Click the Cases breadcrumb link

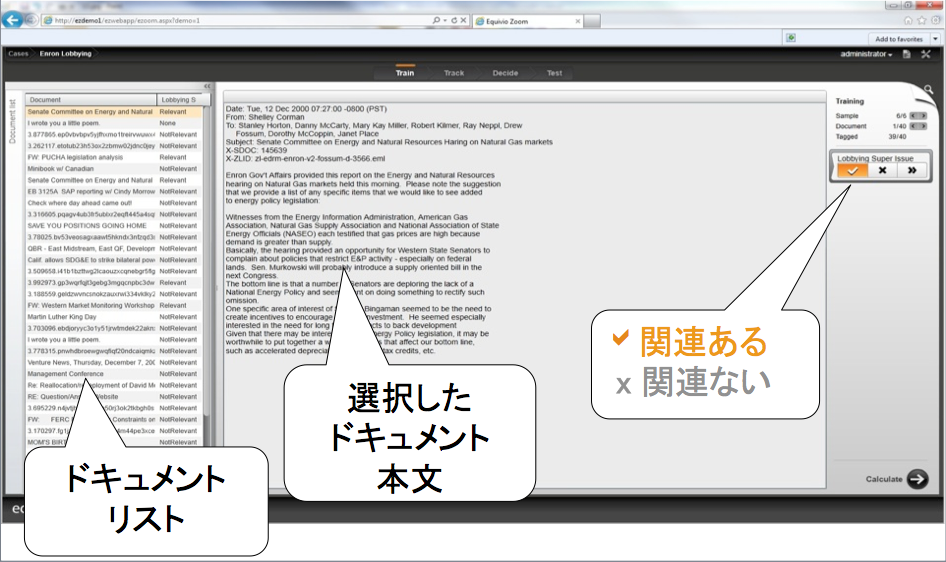click(x=18, y=54)
